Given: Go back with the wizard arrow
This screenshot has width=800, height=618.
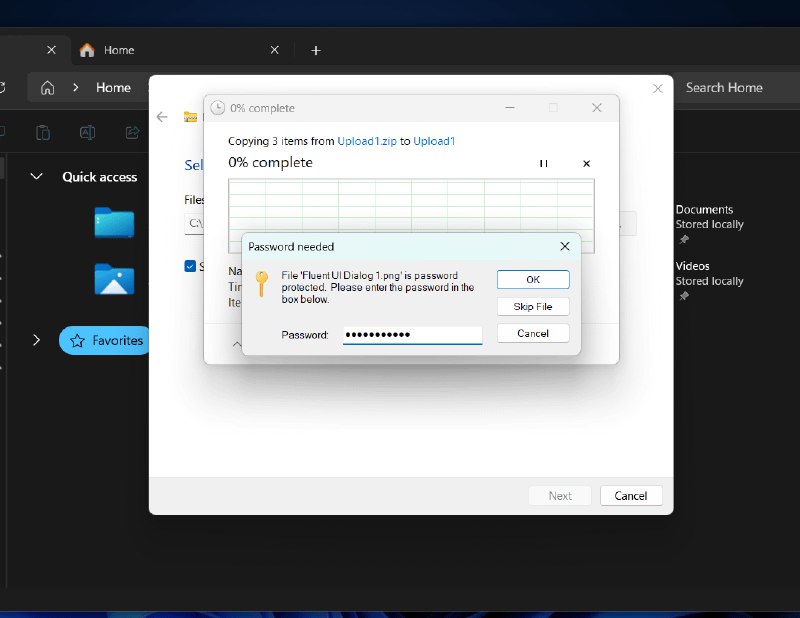Looking at the screenshot, I should tap(162, 117).
